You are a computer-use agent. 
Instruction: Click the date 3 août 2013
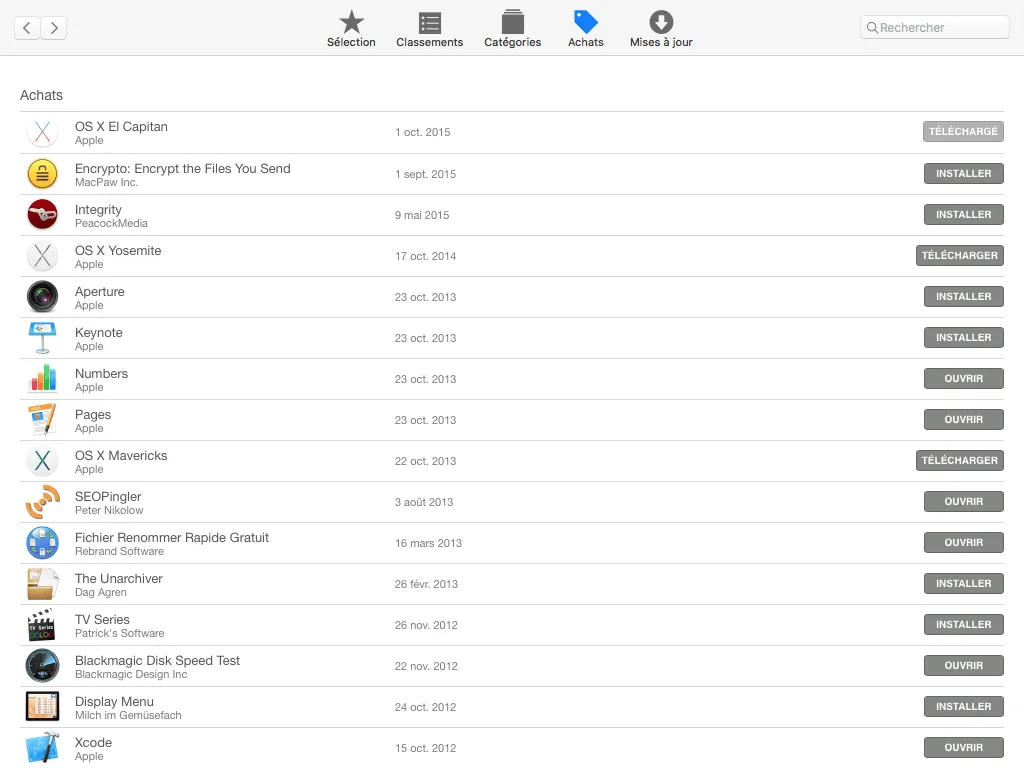tap(424, 502)
